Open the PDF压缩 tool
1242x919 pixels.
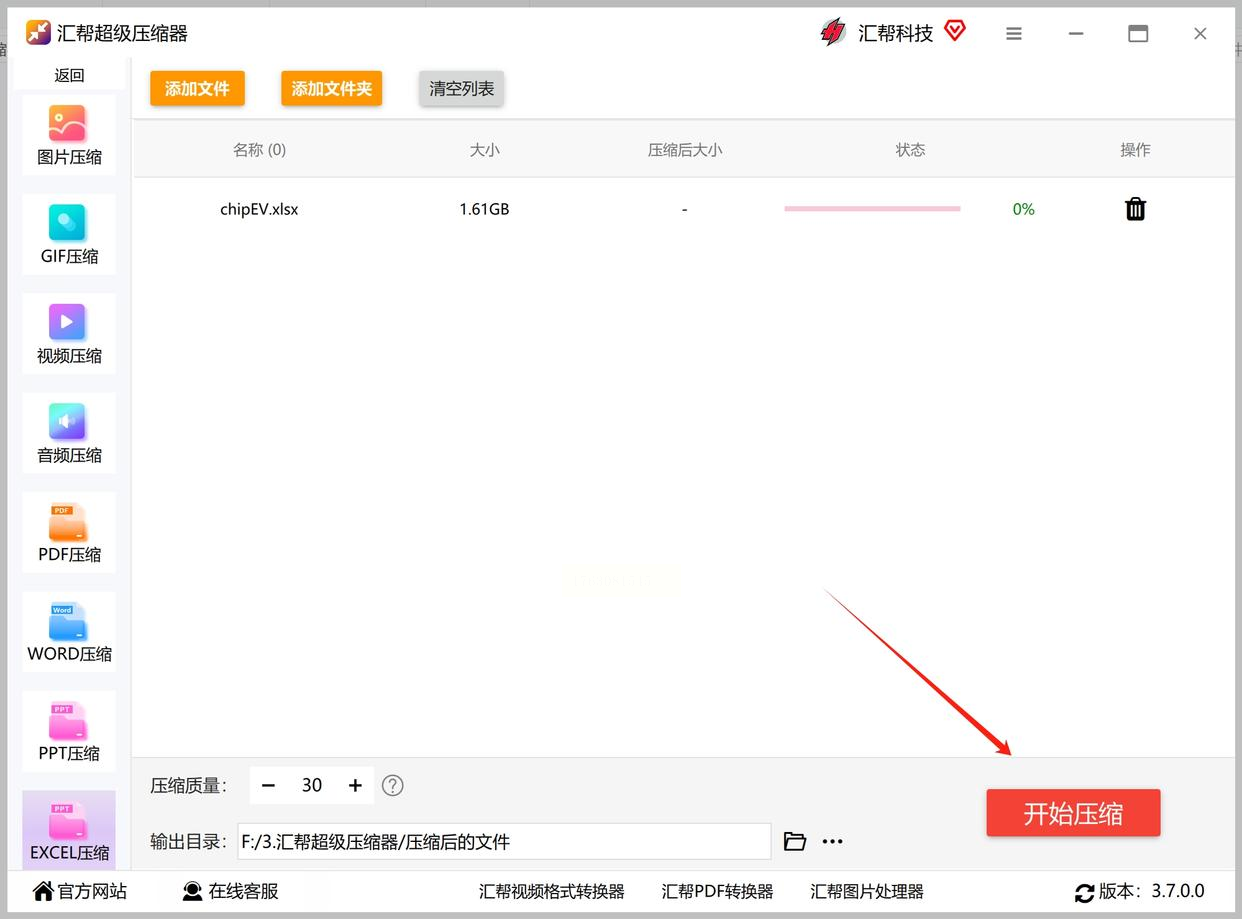pos(69,532)
